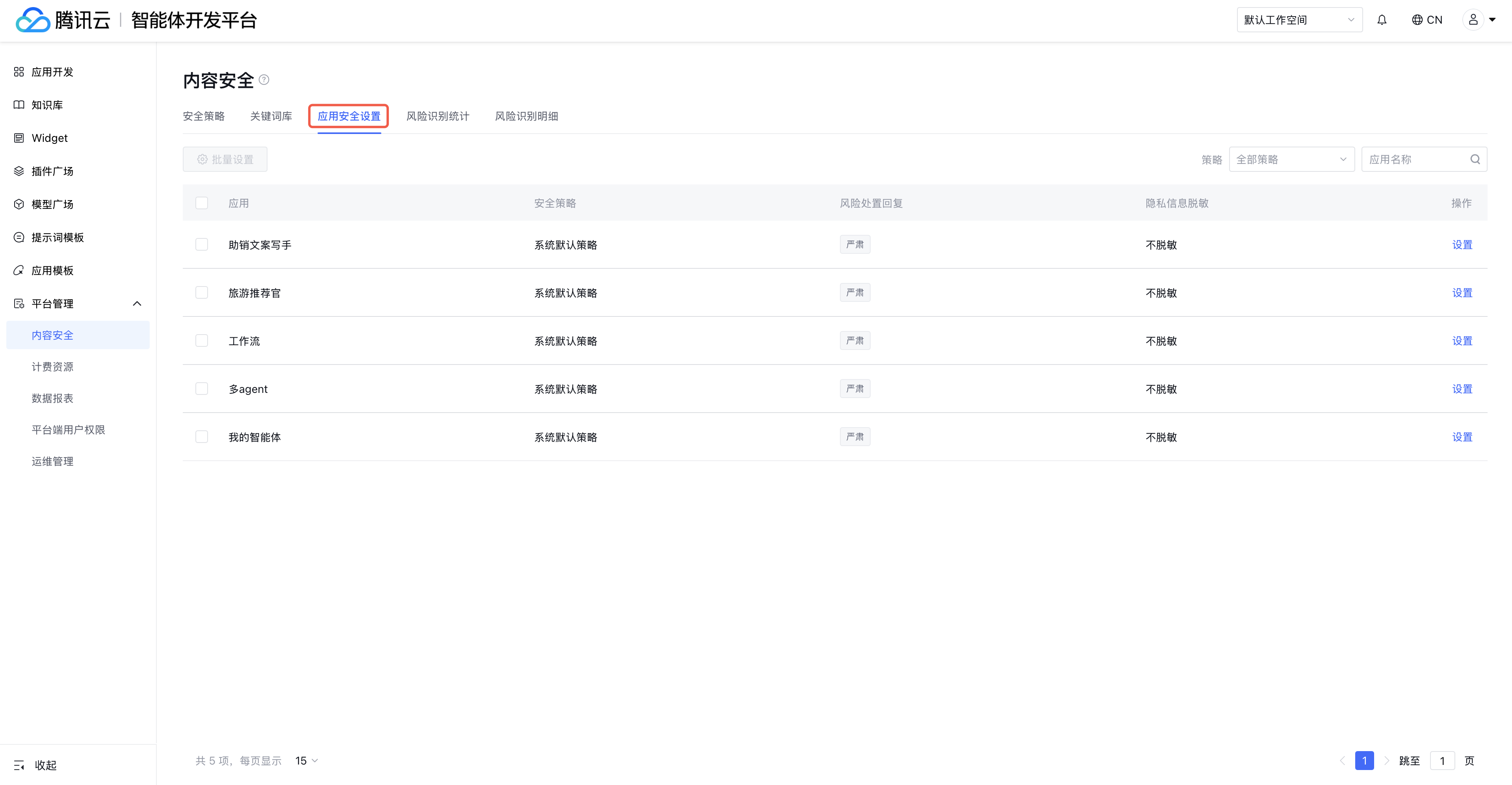Select the 工作流 row checkbox

click(x=202, y=341)
